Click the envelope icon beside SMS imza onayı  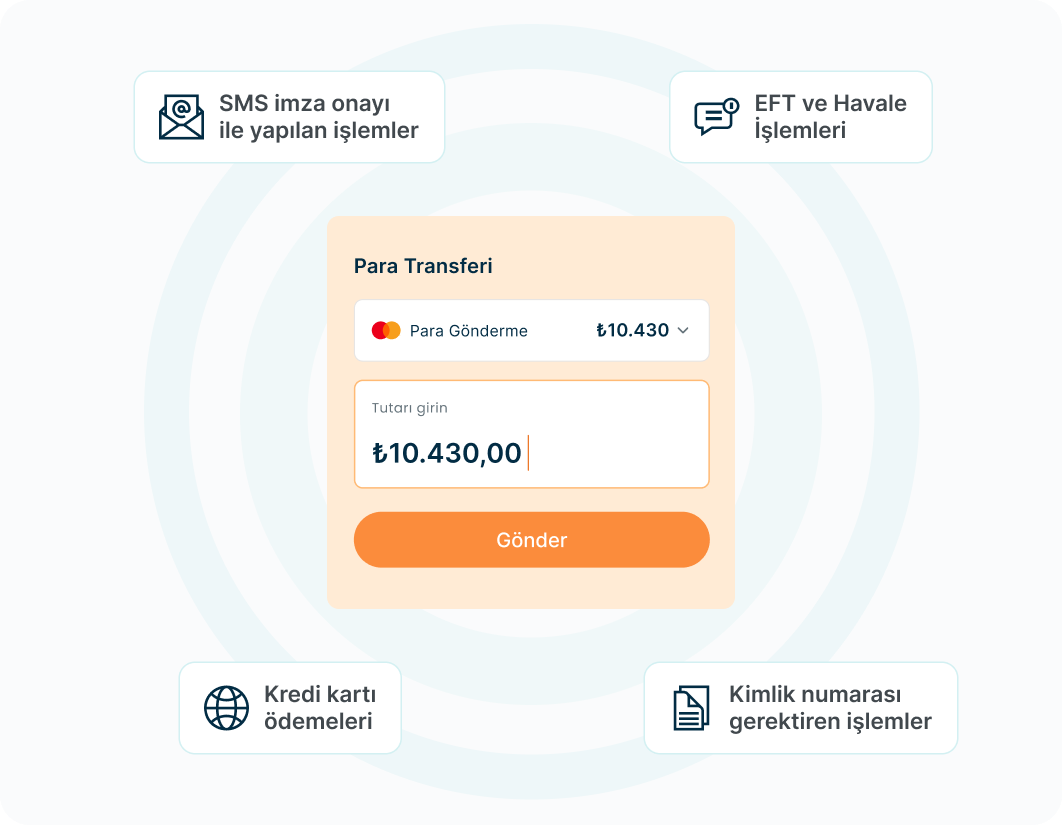click(181, 117)
